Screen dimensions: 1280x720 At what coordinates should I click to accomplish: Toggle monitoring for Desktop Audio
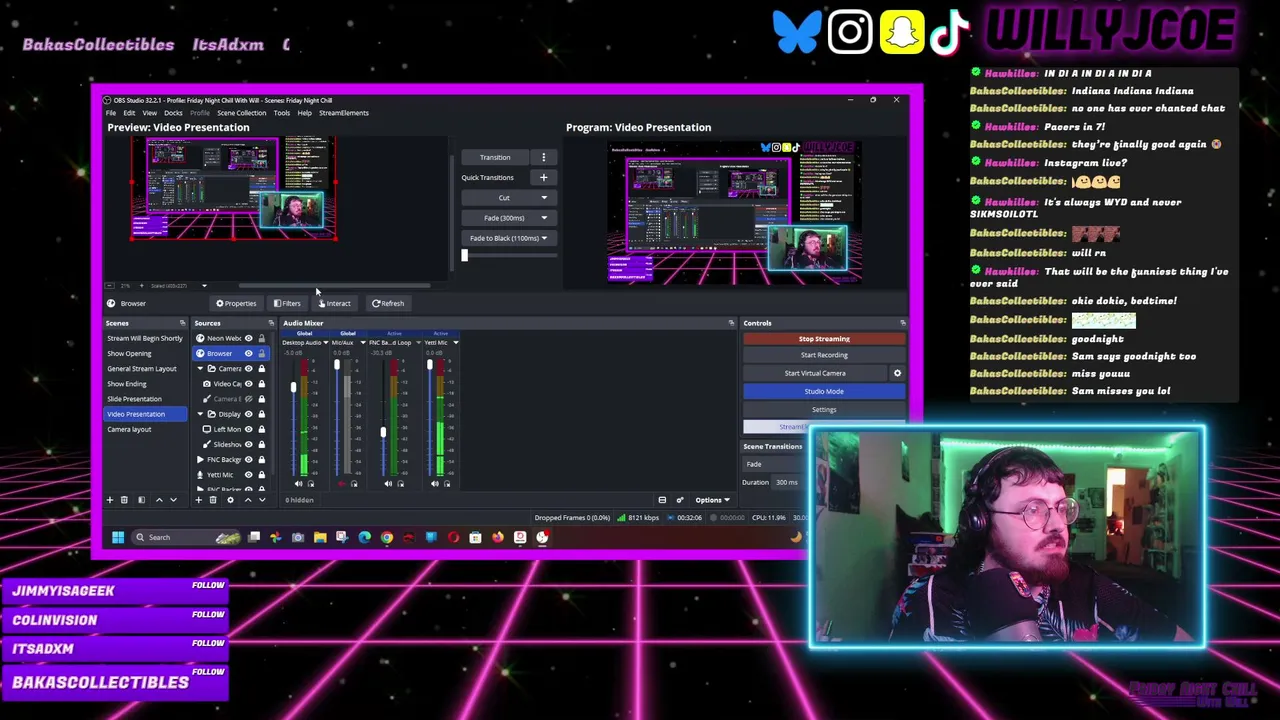[310, 484]
